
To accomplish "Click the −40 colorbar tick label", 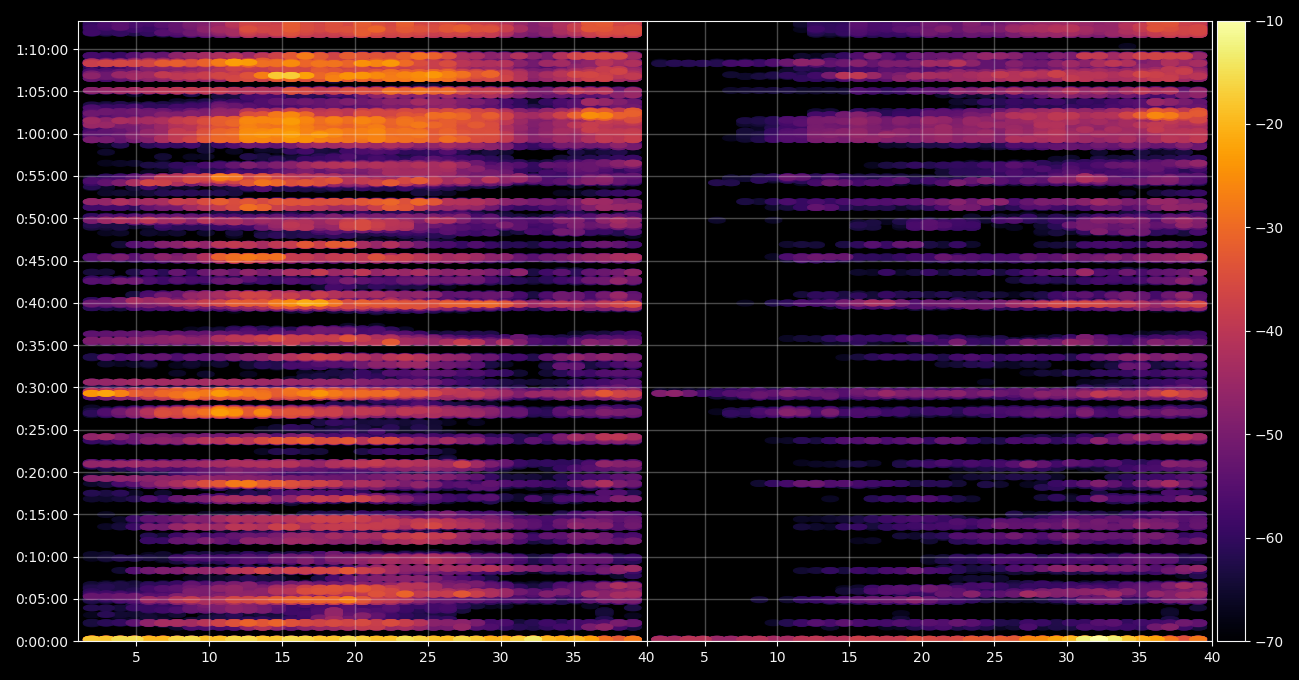I will pyautogui.click(x=1269, y=331).
